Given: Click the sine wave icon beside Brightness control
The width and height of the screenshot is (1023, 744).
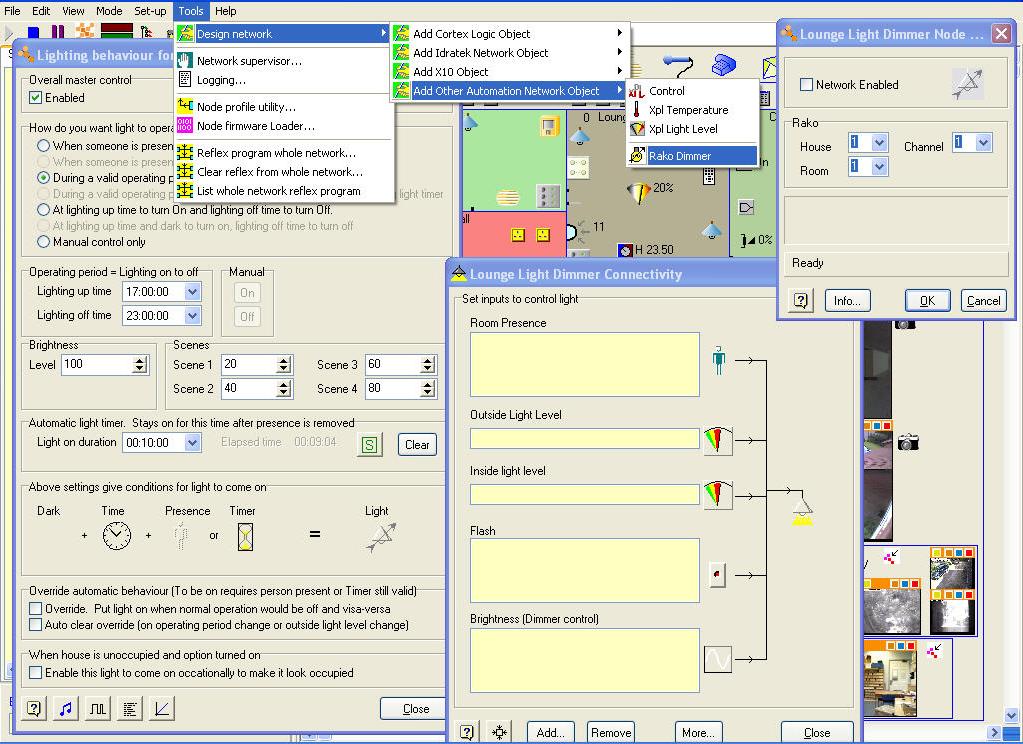Looking at the screenshot, I should pos(717,659).
